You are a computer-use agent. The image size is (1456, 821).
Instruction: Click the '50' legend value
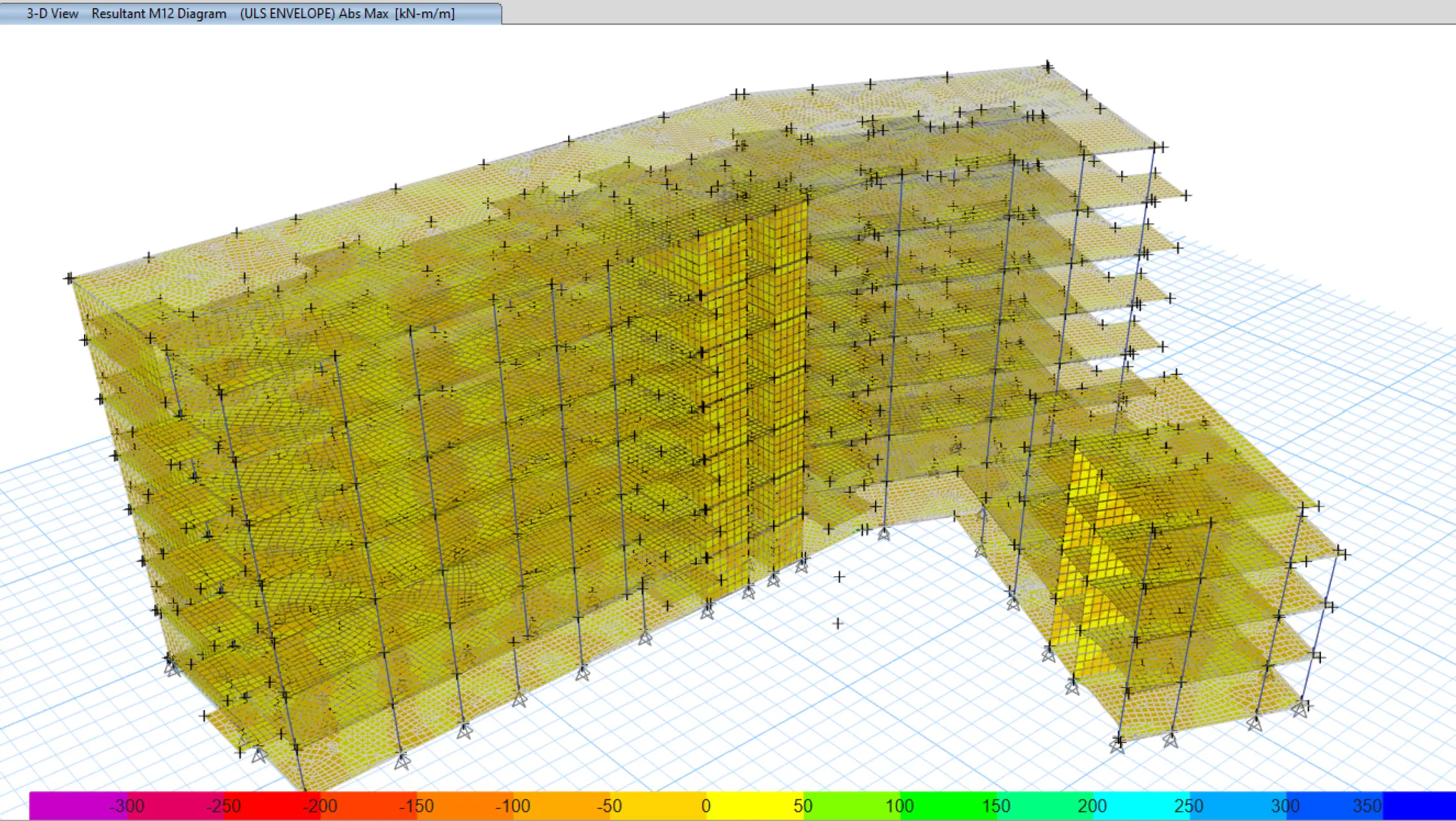click(x=803, y=806)
